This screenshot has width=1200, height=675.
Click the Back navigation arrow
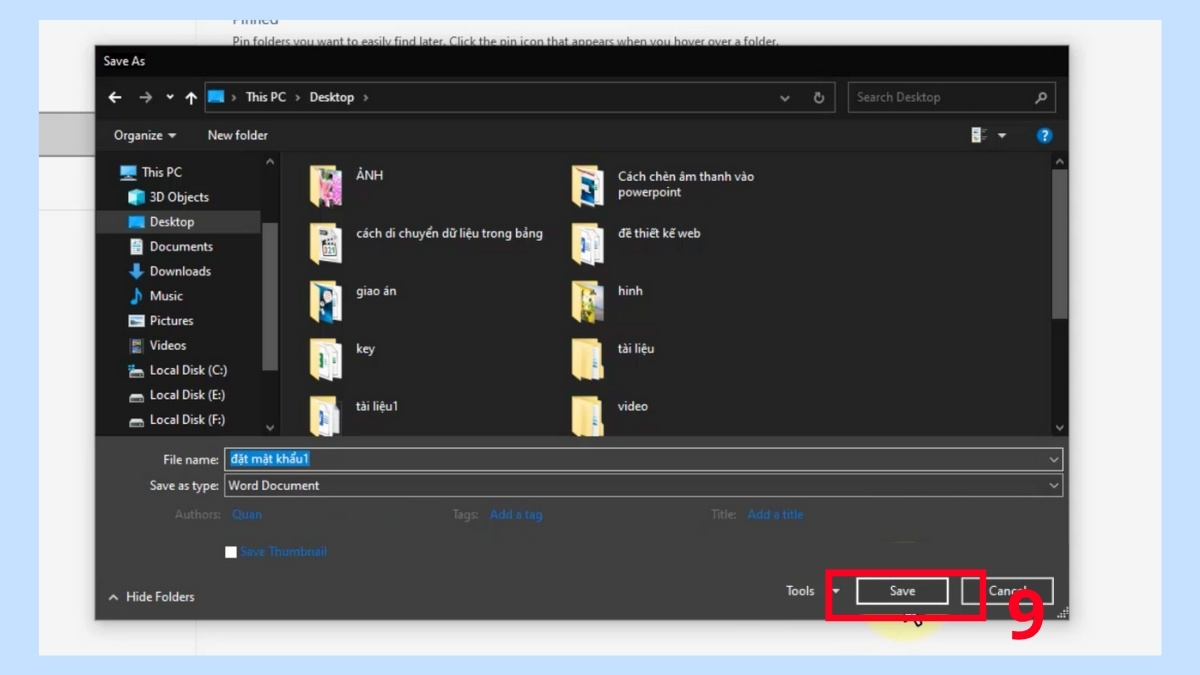(115, 97)
